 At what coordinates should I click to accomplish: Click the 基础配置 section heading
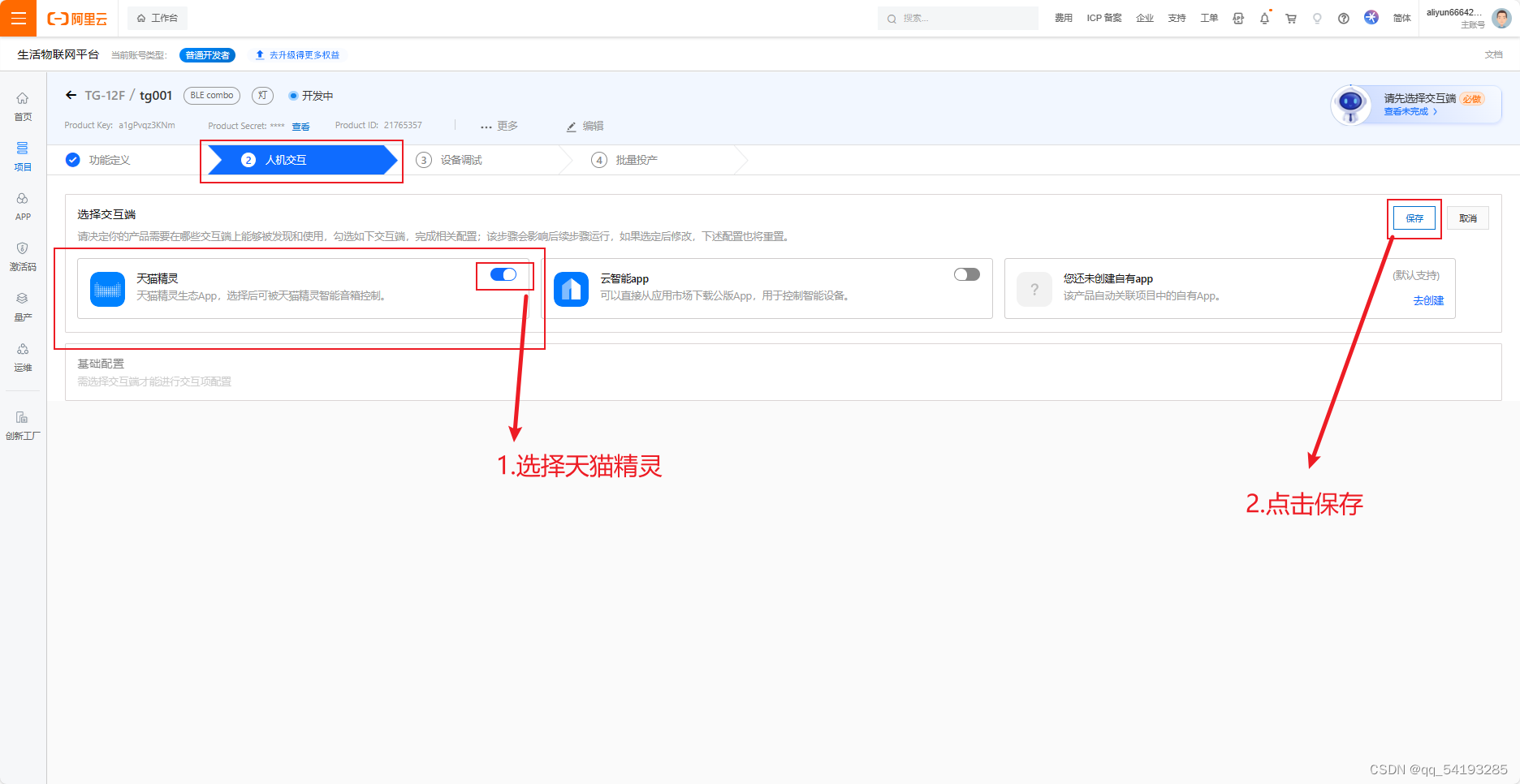point(101,364)
